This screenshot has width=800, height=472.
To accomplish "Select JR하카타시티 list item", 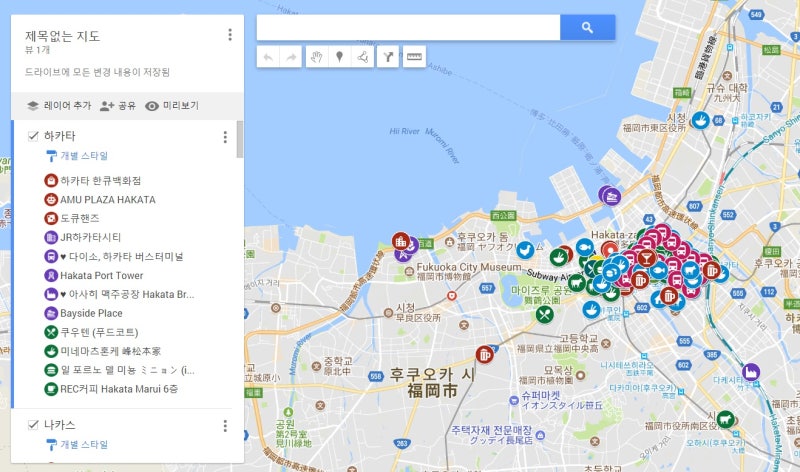I will point(90,237).
